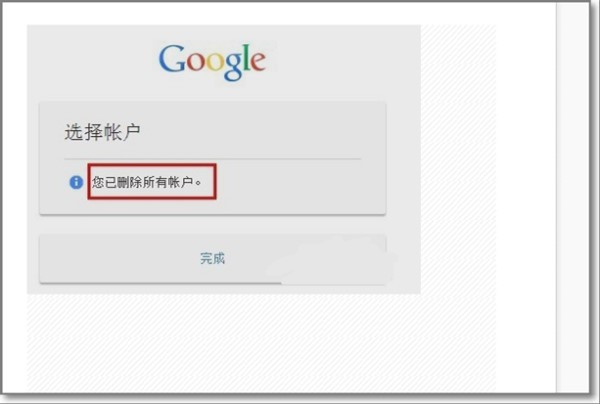The width and height of the screenshot is (600, 404).
Task: Click the red e in Google logo
Action: point(259,62)
